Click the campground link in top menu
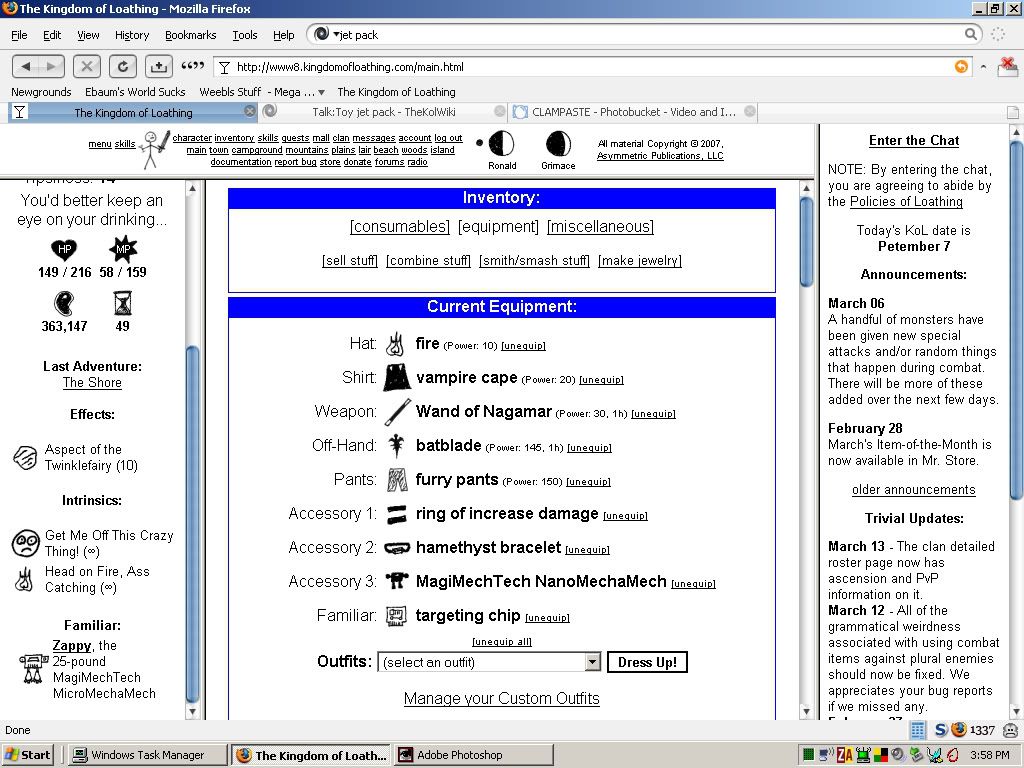The image size is (1024, 768). (257, 150)
